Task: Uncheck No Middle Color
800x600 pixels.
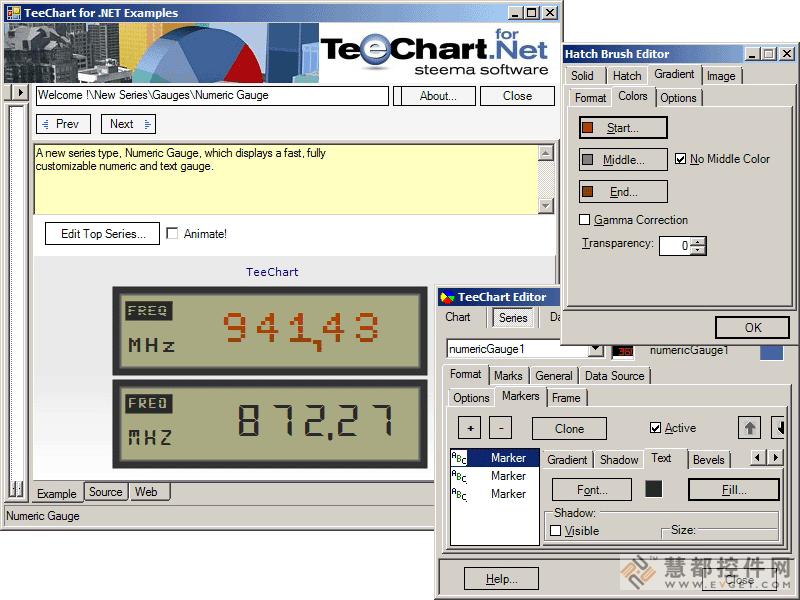Action: [x=680, y=159]
